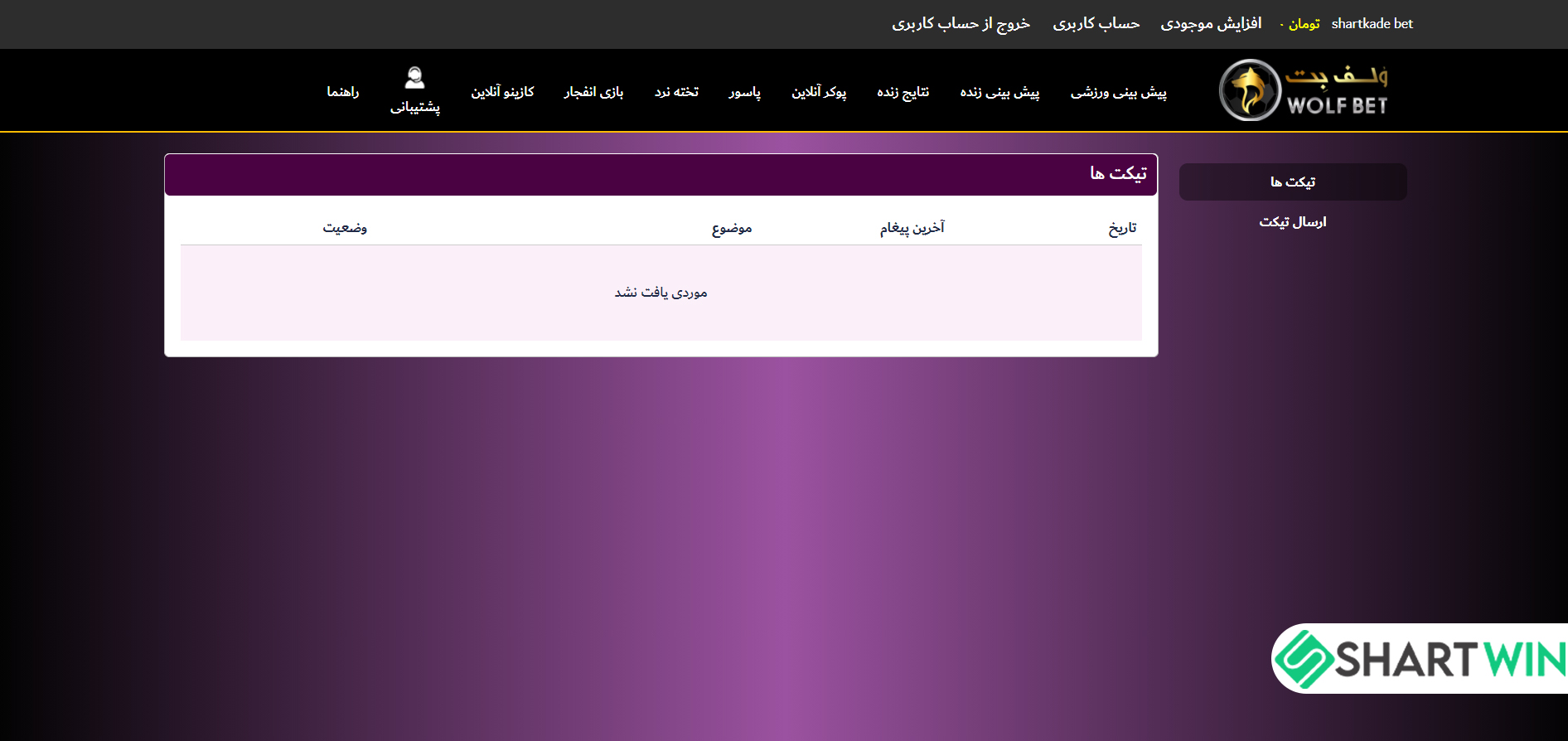Click the تیکت ها panel title
This screenshot has height=741, width=1568.
tap(1118, 173)
